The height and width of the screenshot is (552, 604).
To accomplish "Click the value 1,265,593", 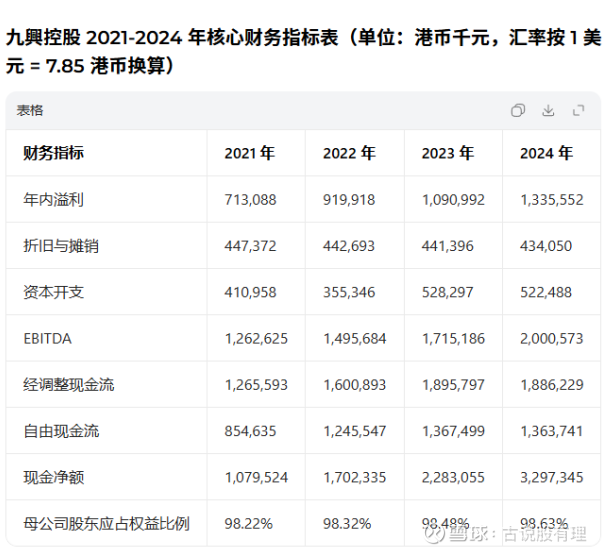I will [256, 385].
